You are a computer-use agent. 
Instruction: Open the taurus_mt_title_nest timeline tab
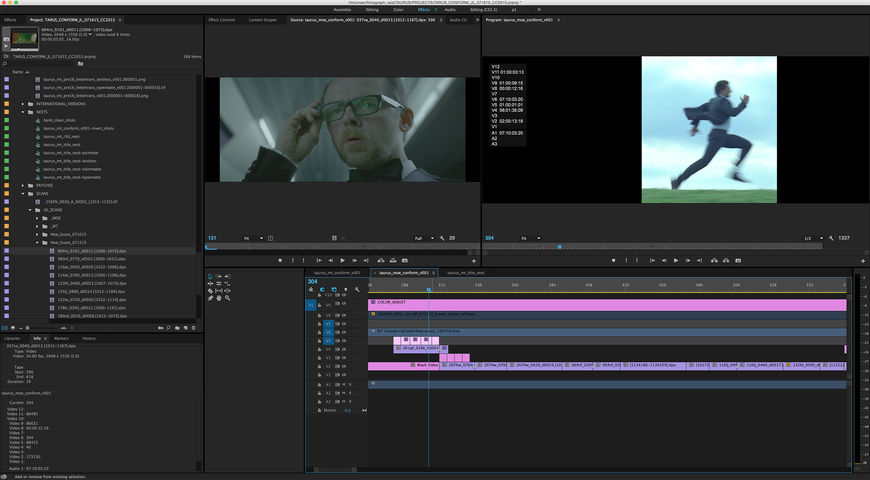pos(466,272)
